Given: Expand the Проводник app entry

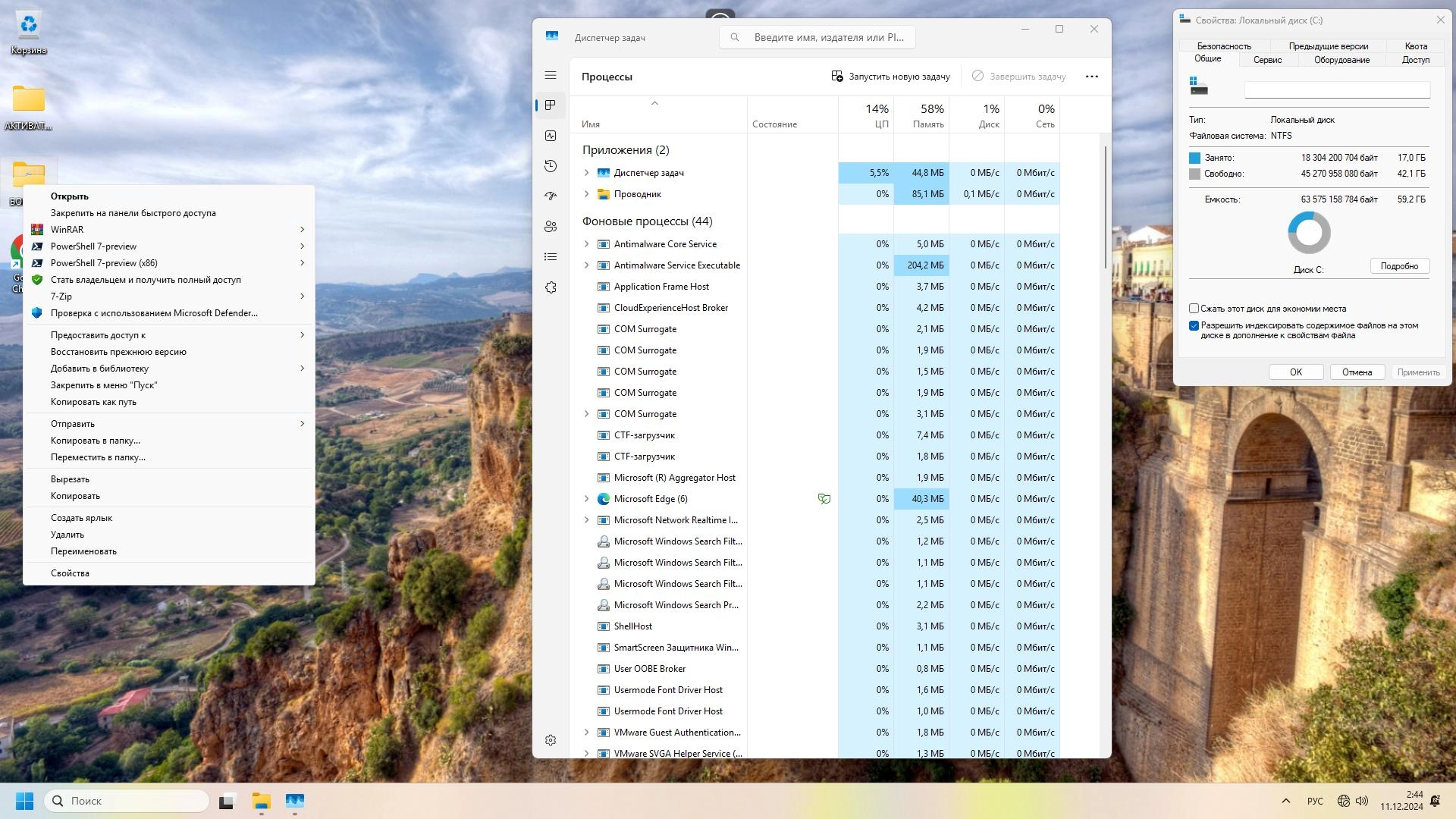Looking at the screenshot, I should coord(586,194).
